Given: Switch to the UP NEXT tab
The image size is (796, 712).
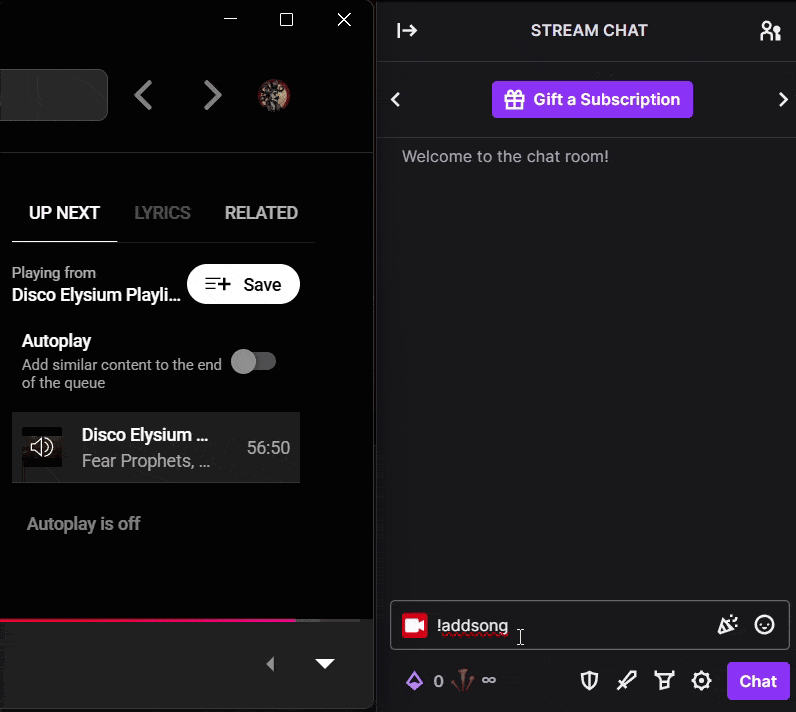Looking at the screenshot, I should [x=64, y=213].
